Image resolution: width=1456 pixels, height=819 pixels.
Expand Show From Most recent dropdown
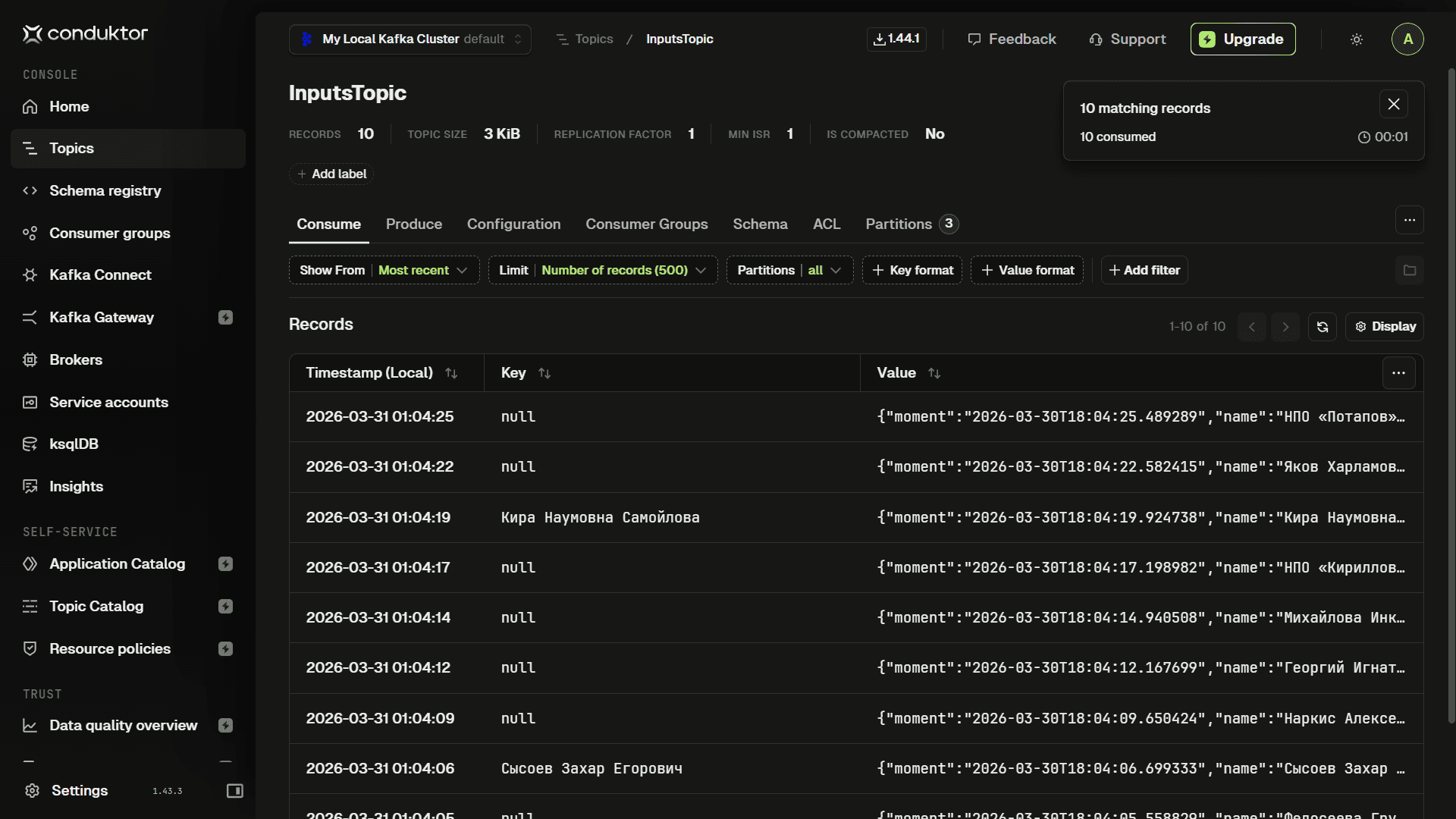(384, 271)
